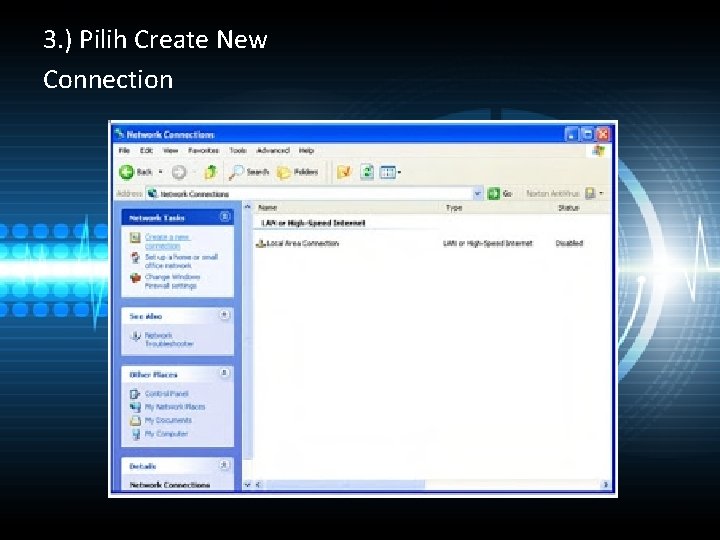Maximize the Network Connections window
Image resolution: width=720 pixels, height=540 pixels.
click(x=587, y=134)
